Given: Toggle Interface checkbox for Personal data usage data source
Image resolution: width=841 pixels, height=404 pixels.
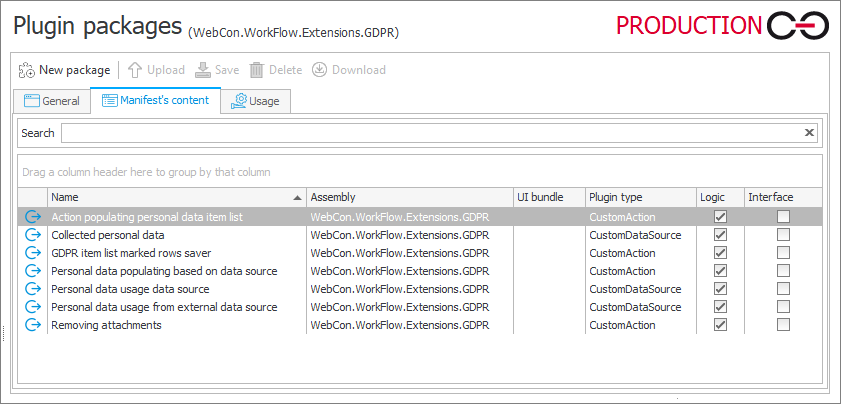Looking at the screenshot, I should click(784, 289).
